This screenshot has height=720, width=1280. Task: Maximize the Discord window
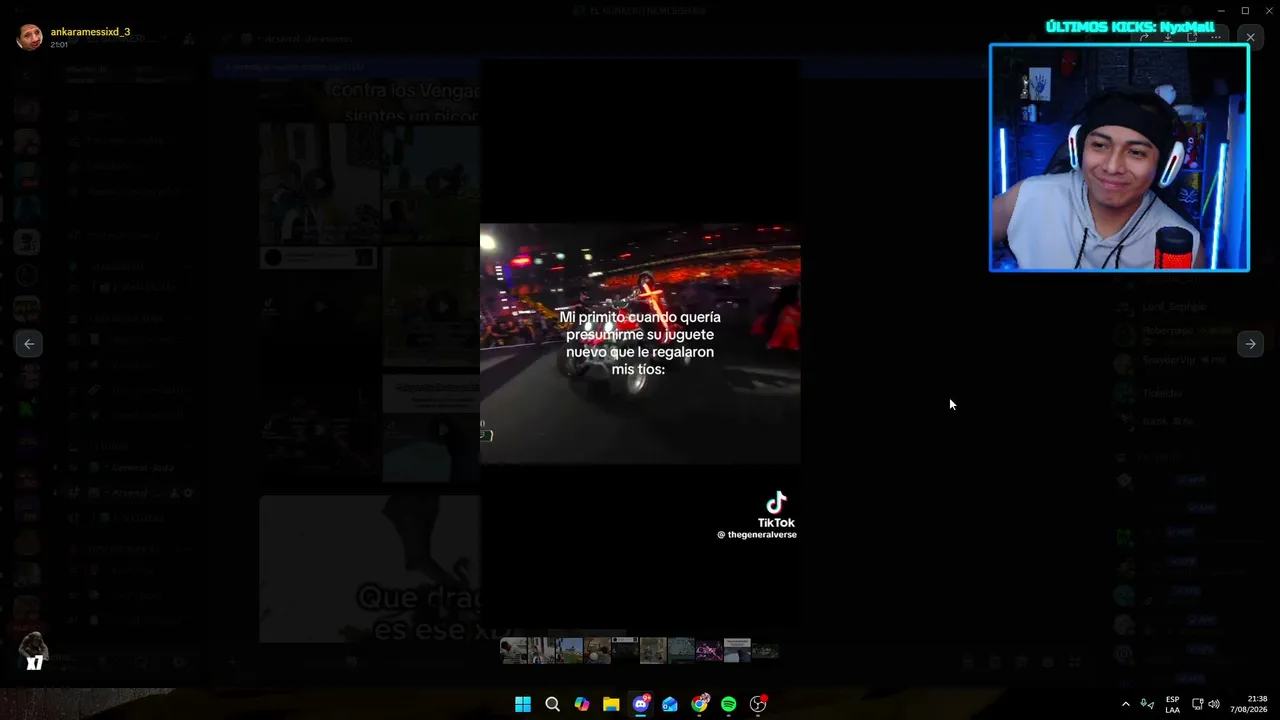[1245, 10]
